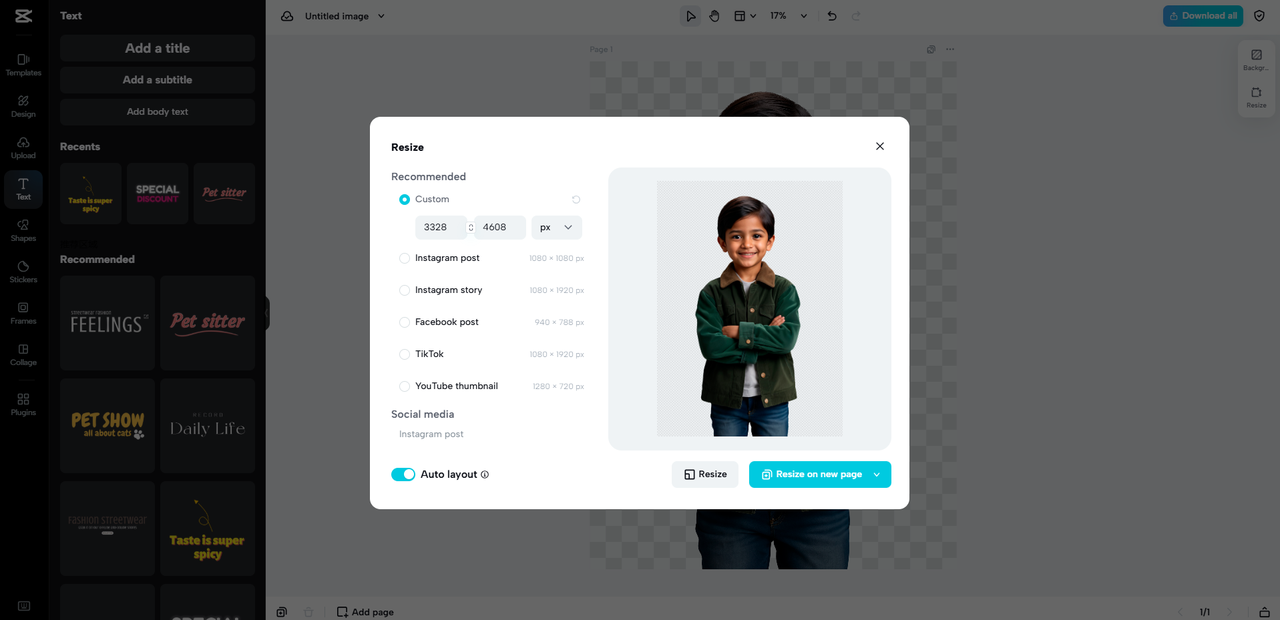Reset custom size with the reset icon
1280x620 pixels.
(576, 199)
